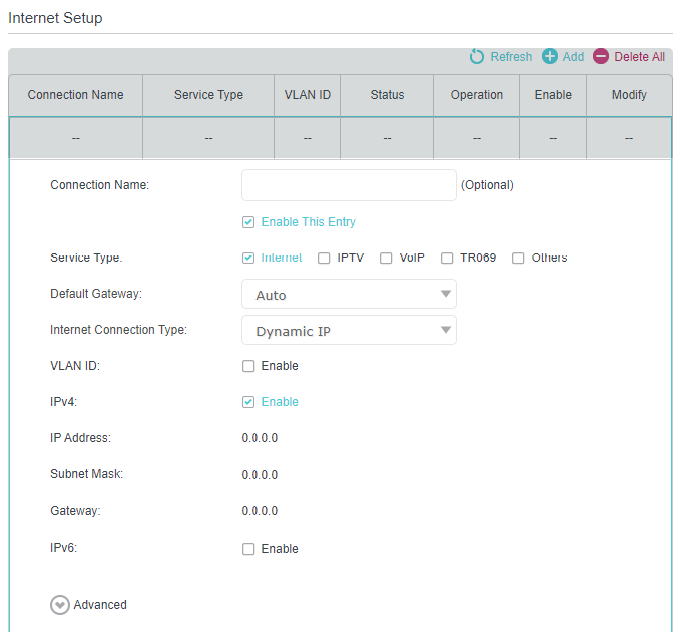Viewport: 679px width, 632px height.
Task: Open the Default Gateway dropdown
Action: [x=349, y=294]
